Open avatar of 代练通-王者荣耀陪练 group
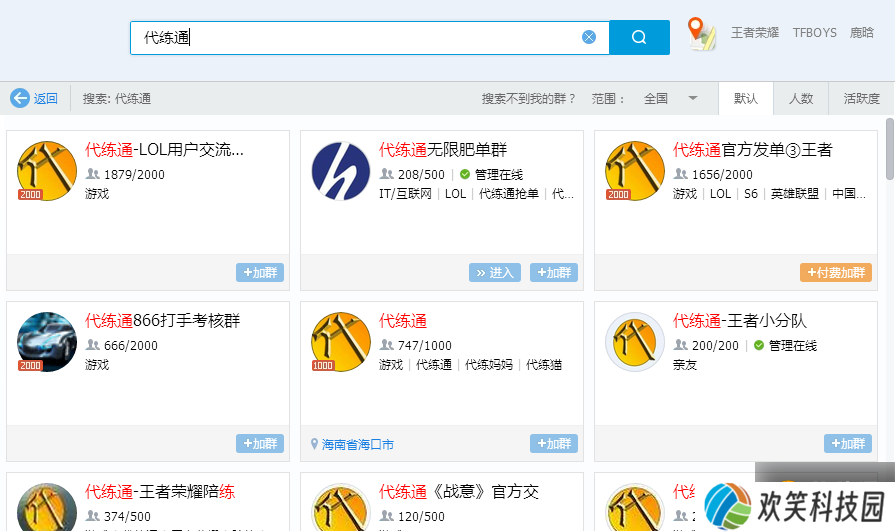The height and width of the screenshot is (532, 895). [47, 507]
